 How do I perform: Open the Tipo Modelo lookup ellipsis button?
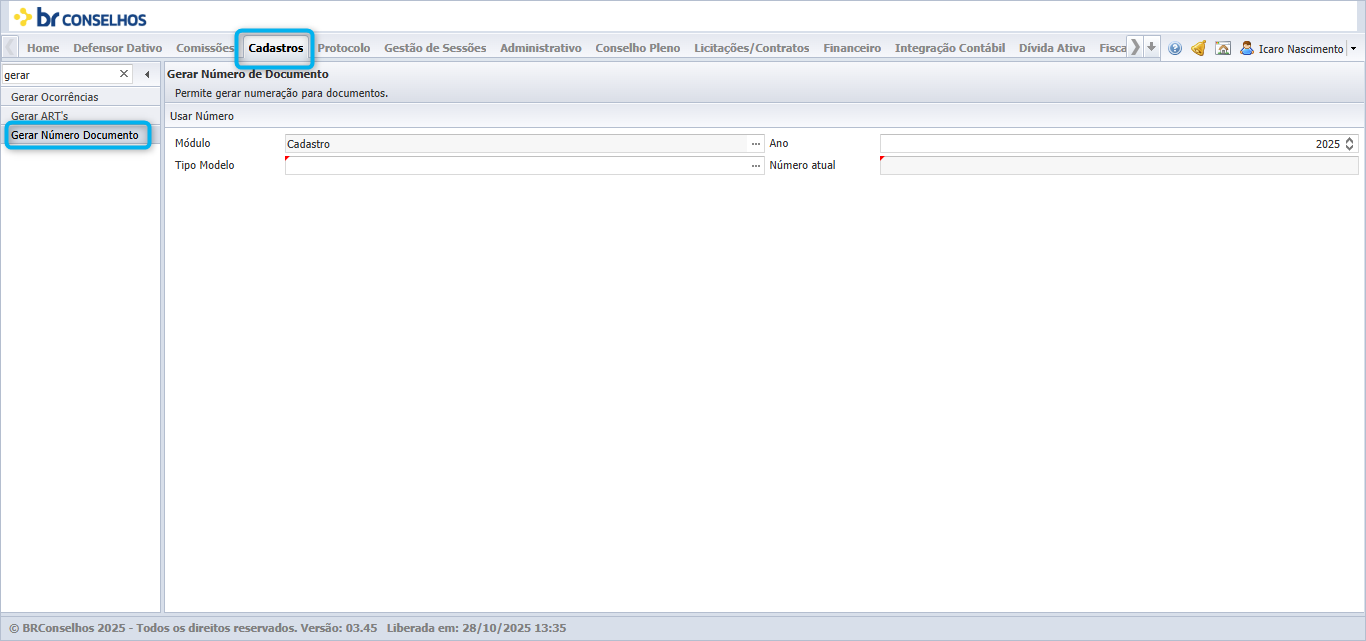757,166
